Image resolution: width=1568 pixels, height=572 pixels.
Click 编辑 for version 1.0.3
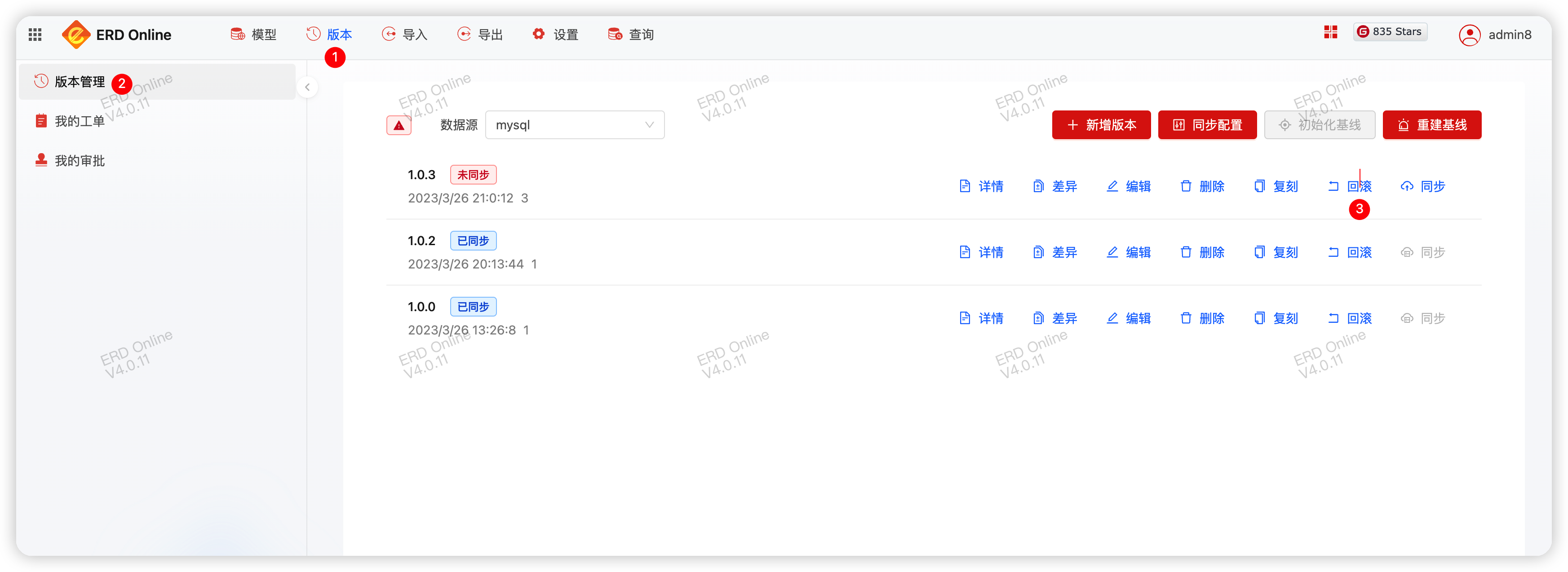tap(1129, 186)
